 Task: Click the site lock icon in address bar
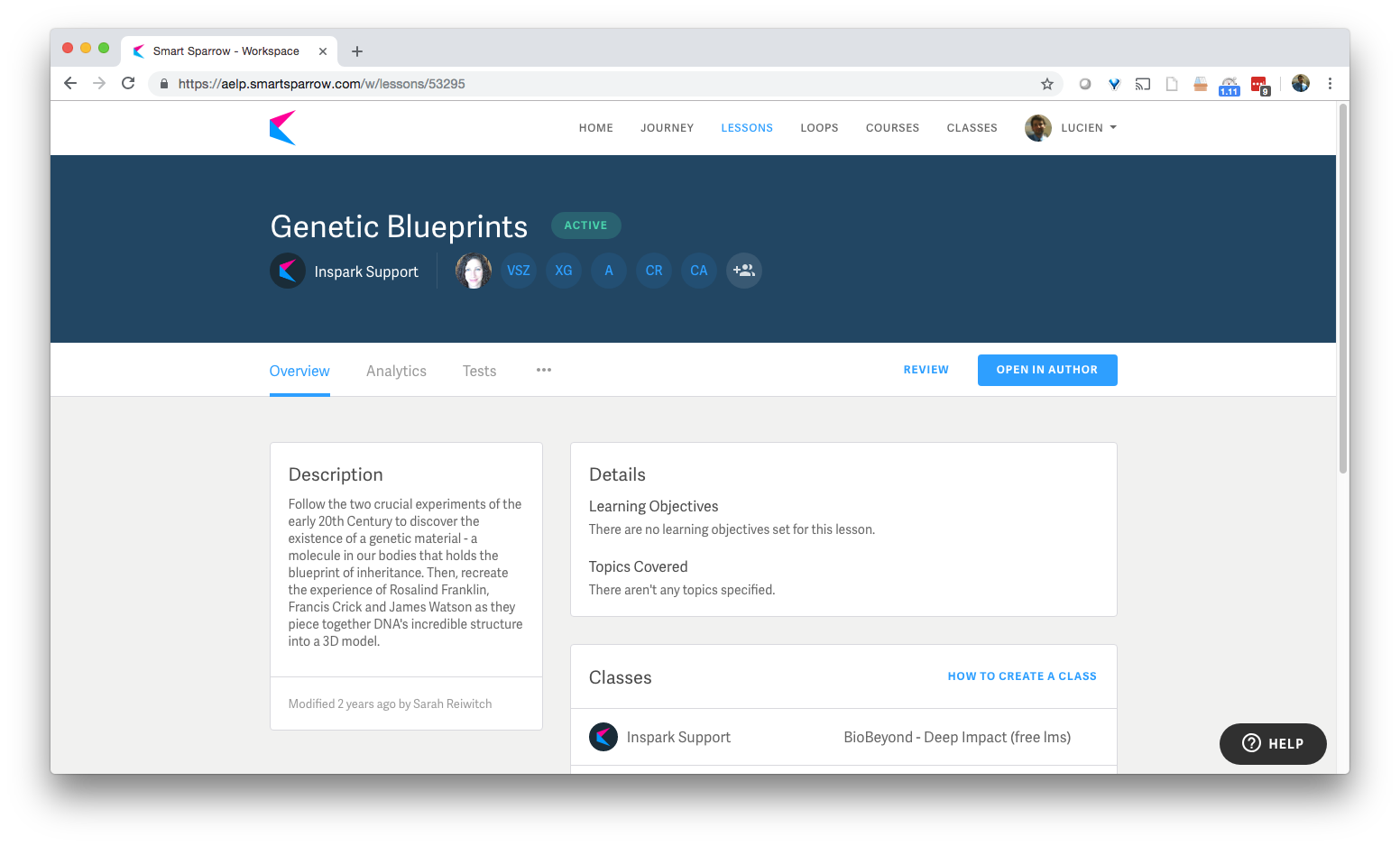pyautogui.click(x=164, y=84)
